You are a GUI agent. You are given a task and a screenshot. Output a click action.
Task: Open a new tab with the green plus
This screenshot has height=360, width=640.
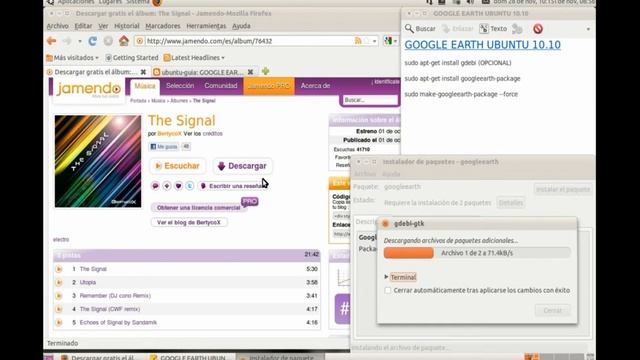click(x=265, y=71)
